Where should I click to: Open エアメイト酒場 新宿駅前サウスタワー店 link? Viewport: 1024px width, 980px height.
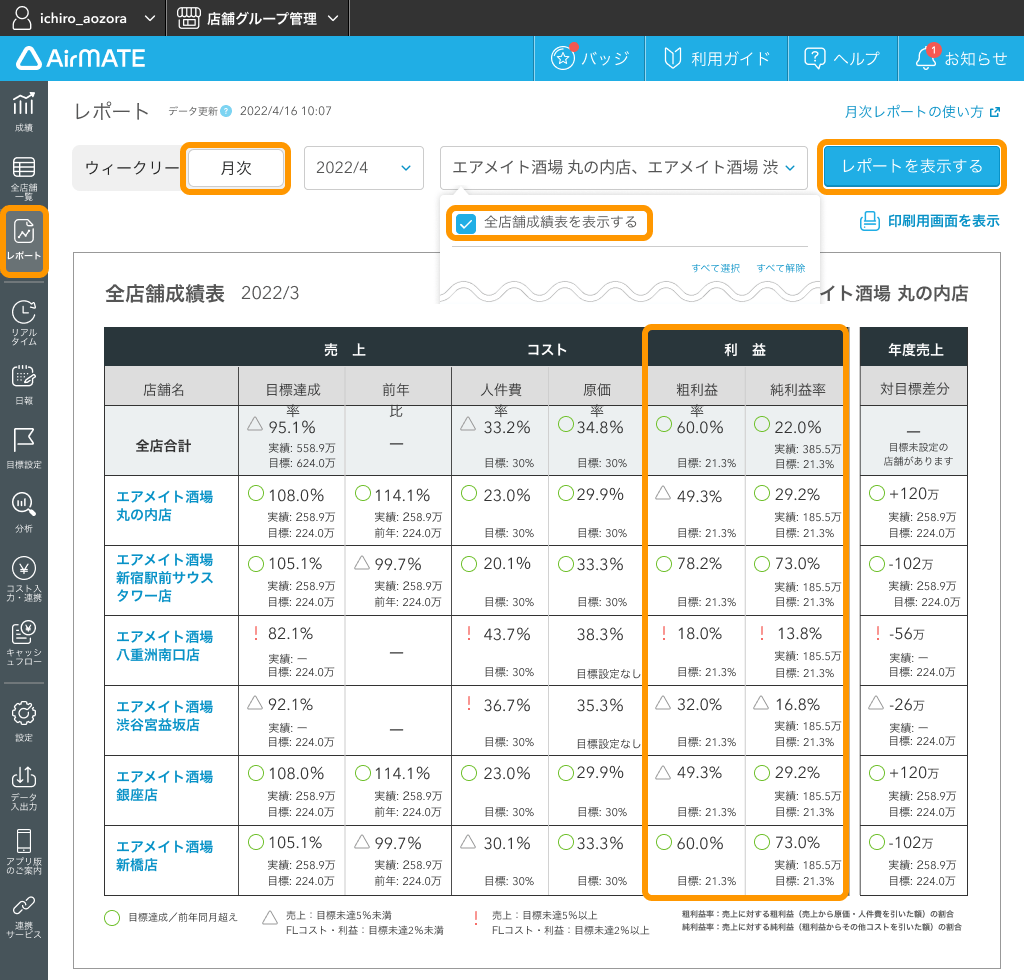tap(165, 578)
